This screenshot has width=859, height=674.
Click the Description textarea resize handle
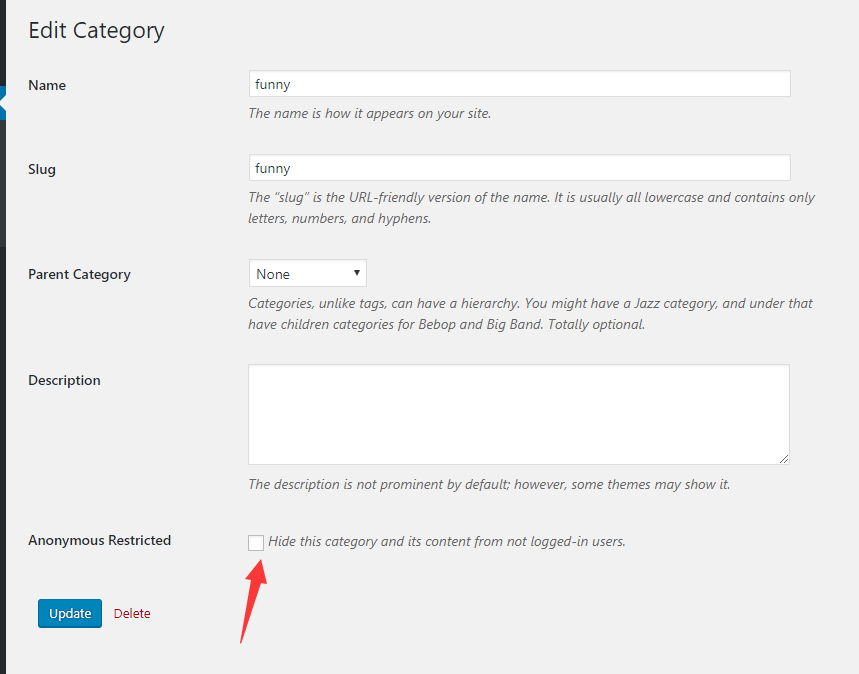click(784, 459)
